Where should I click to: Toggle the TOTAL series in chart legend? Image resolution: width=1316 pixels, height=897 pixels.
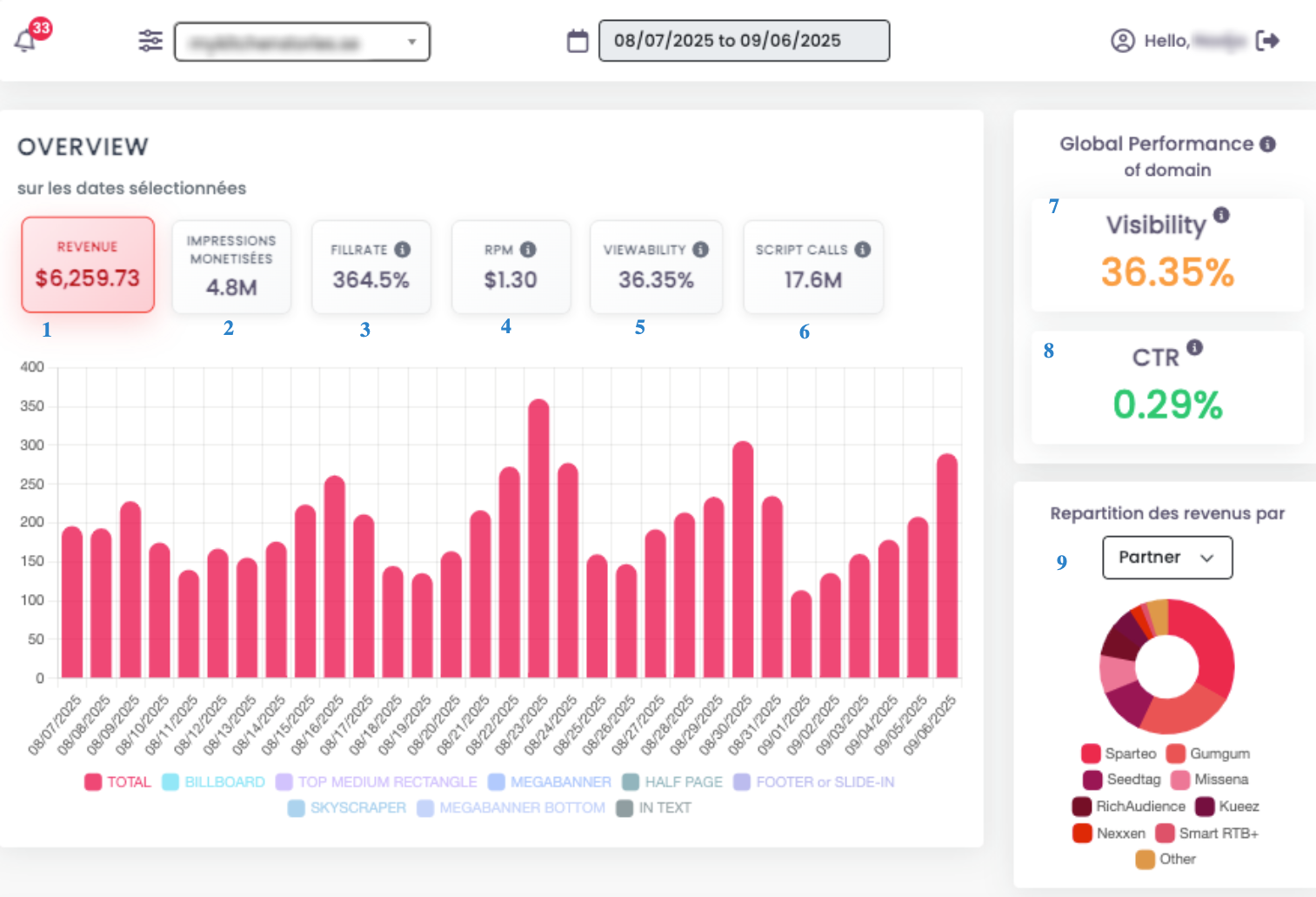tap(117, 782)
